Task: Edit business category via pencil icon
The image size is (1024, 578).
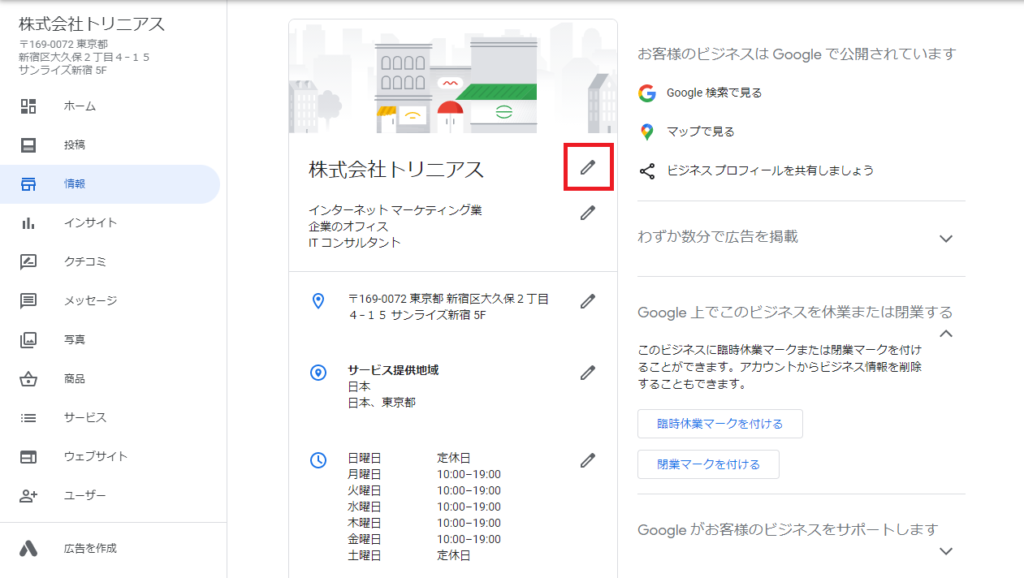Action: [x=588, y=213]
